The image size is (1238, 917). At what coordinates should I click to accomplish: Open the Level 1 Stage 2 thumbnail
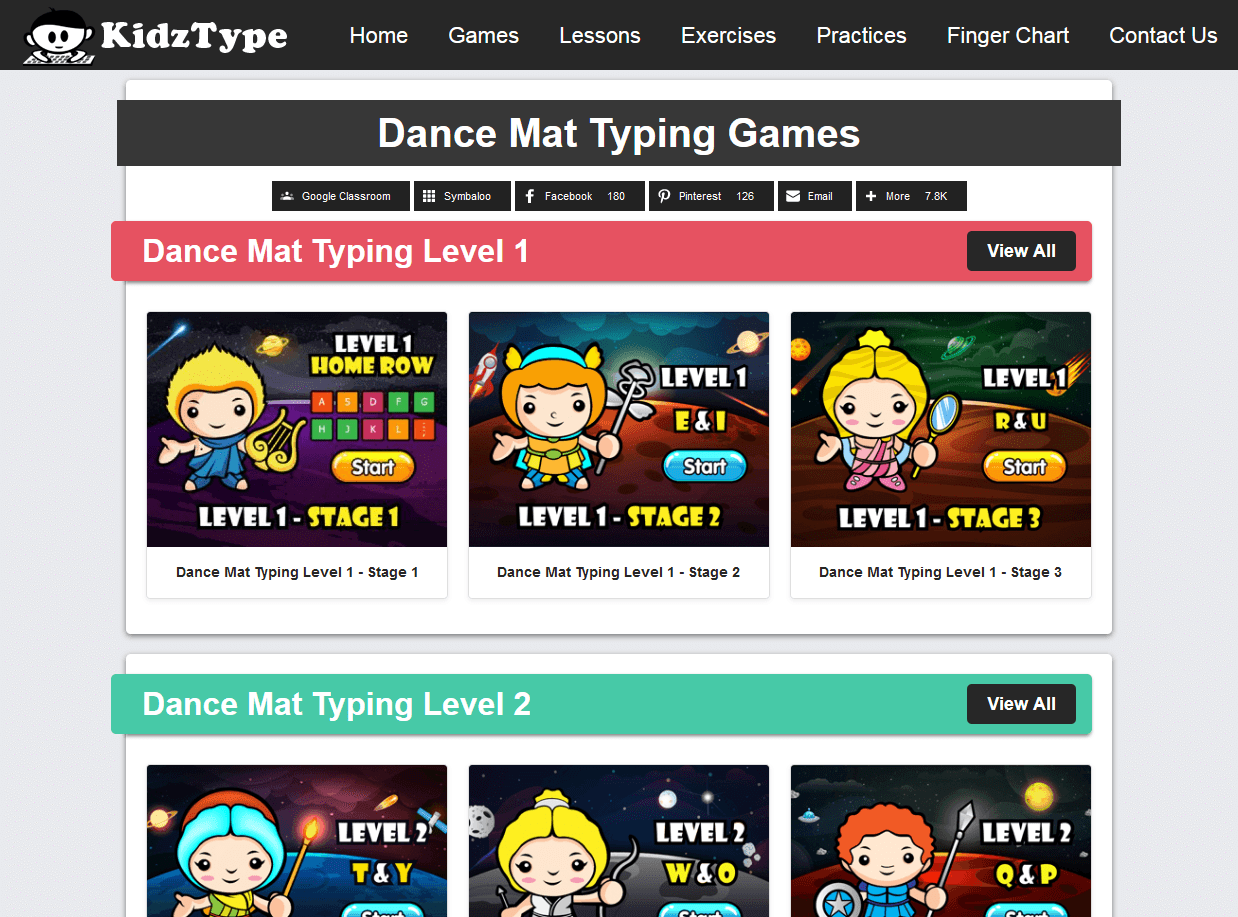(619, 429)
